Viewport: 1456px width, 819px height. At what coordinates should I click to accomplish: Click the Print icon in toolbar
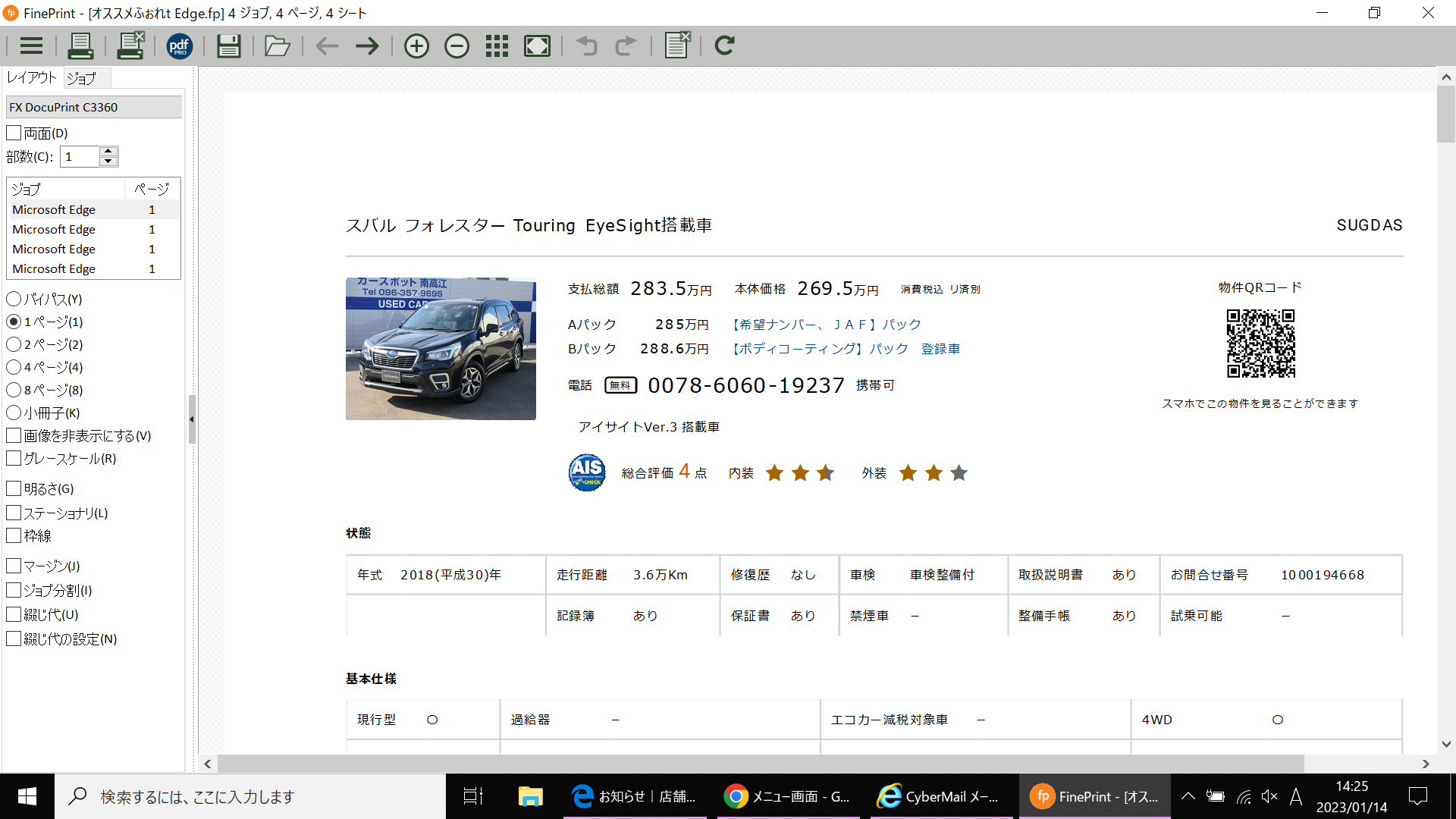(x=80, y=46)
